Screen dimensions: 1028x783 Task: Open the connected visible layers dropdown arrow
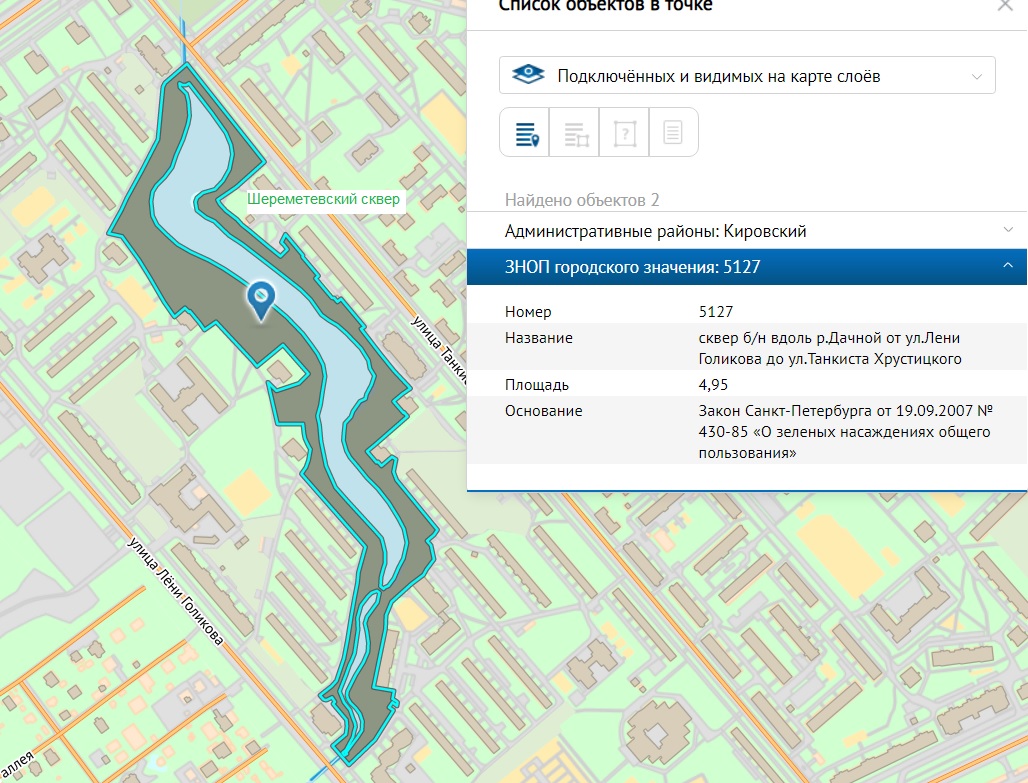(976, 76)
